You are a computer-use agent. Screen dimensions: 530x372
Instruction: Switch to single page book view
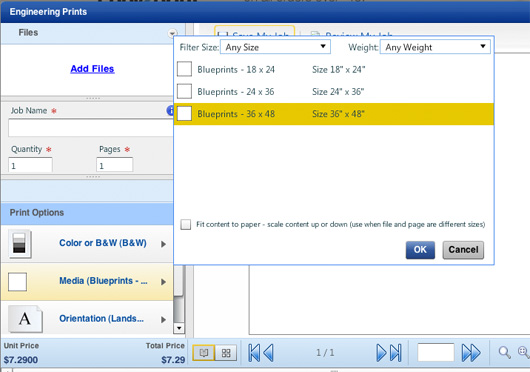(203, 353)
